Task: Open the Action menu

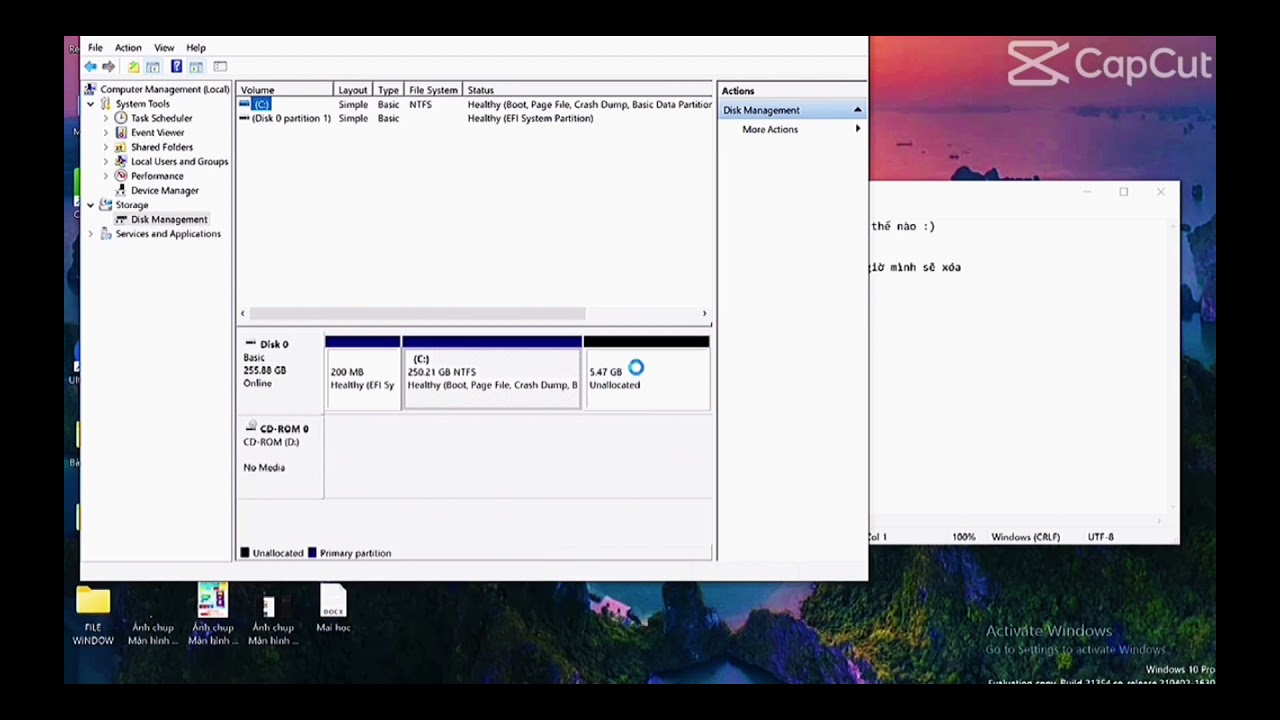Action: coord(128,48)
